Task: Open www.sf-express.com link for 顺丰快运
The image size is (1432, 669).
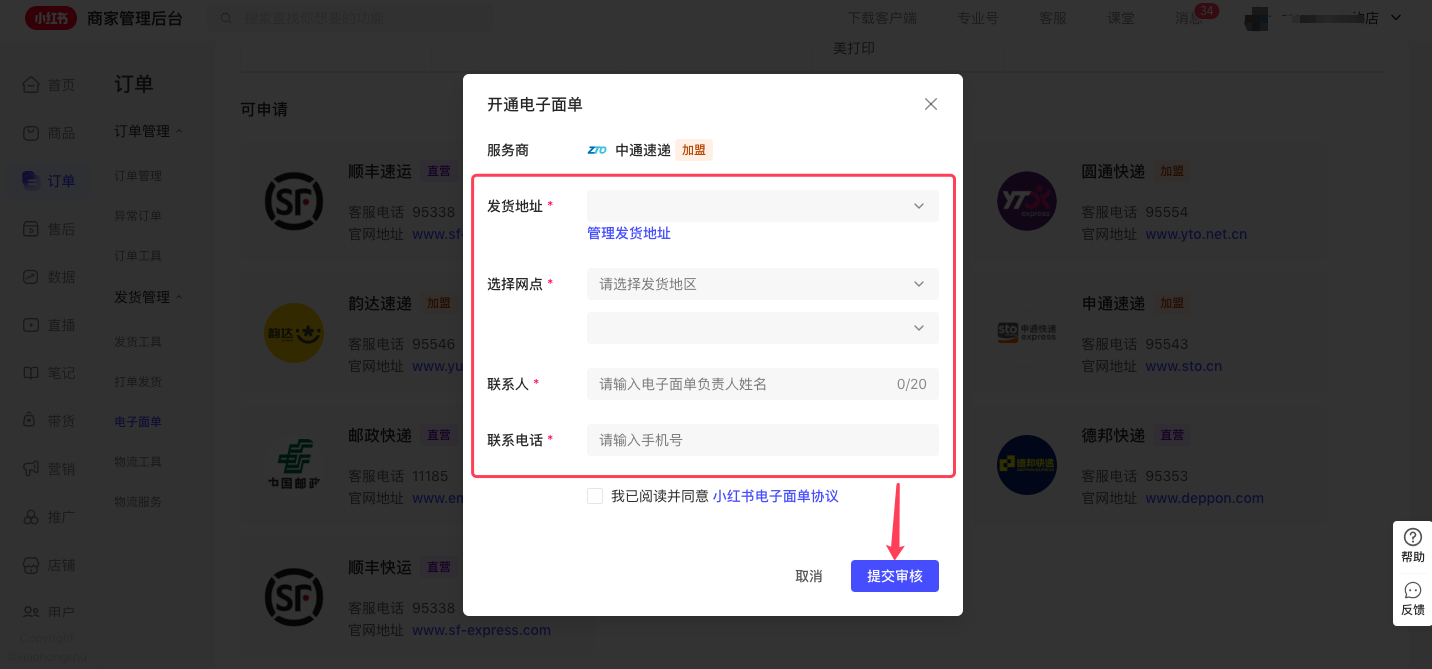Action: pyautogui.click(x=481, y=630)
